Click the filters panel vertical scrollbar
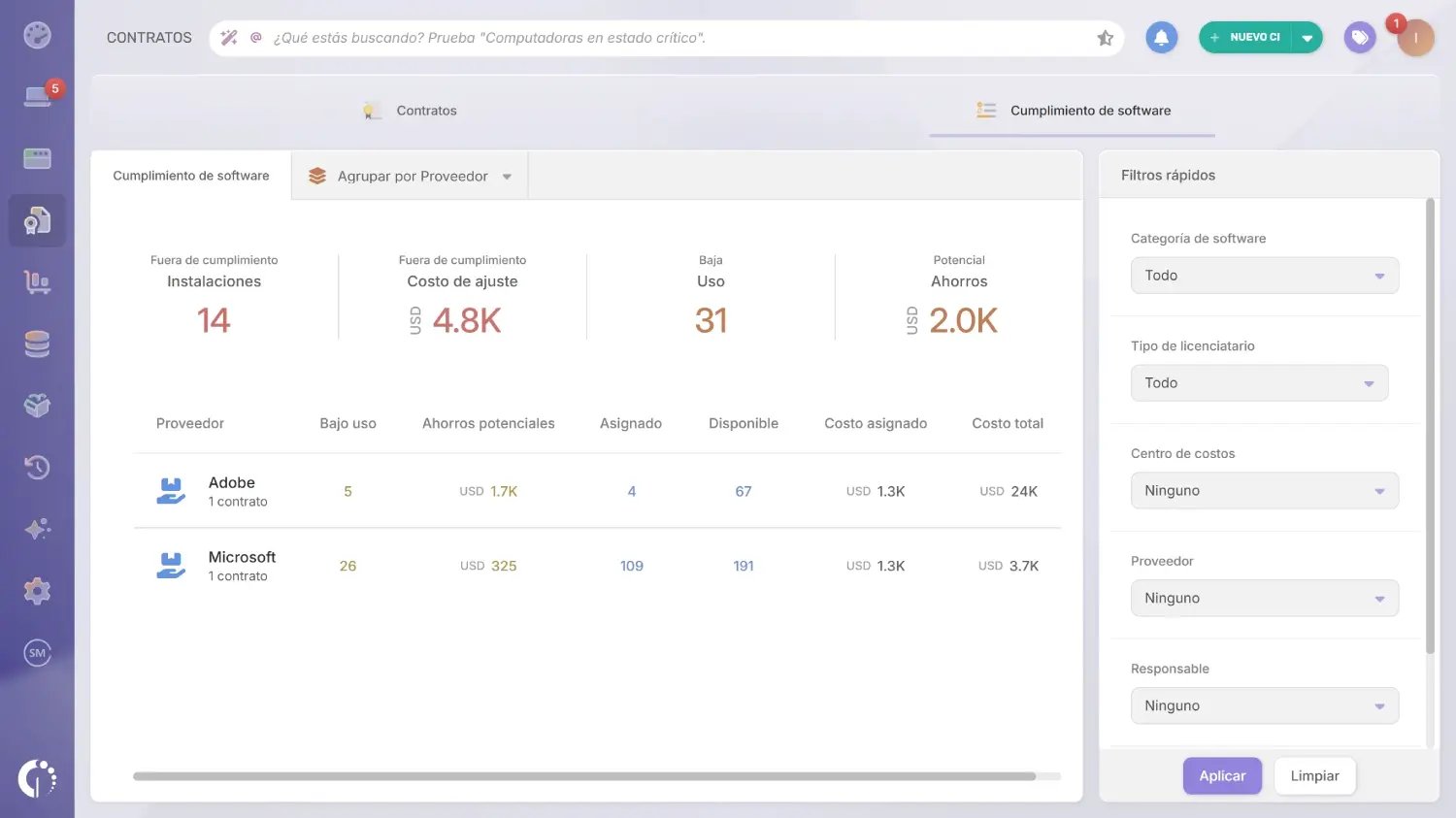The width and height of the screenshot is (1456, 818). pos(1430,427)
